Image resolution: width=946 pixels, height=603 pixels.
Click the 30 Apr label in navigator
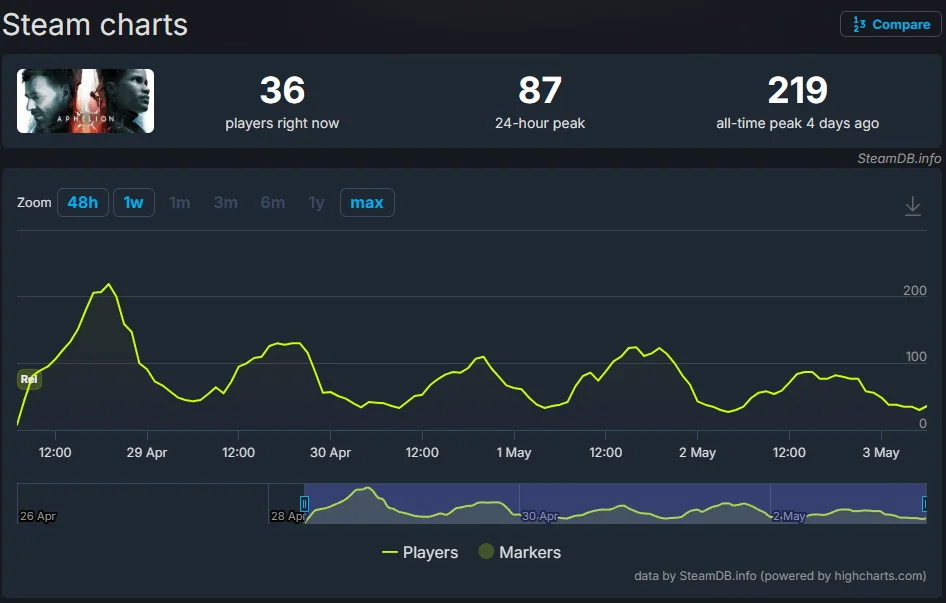tap(539, 516)
